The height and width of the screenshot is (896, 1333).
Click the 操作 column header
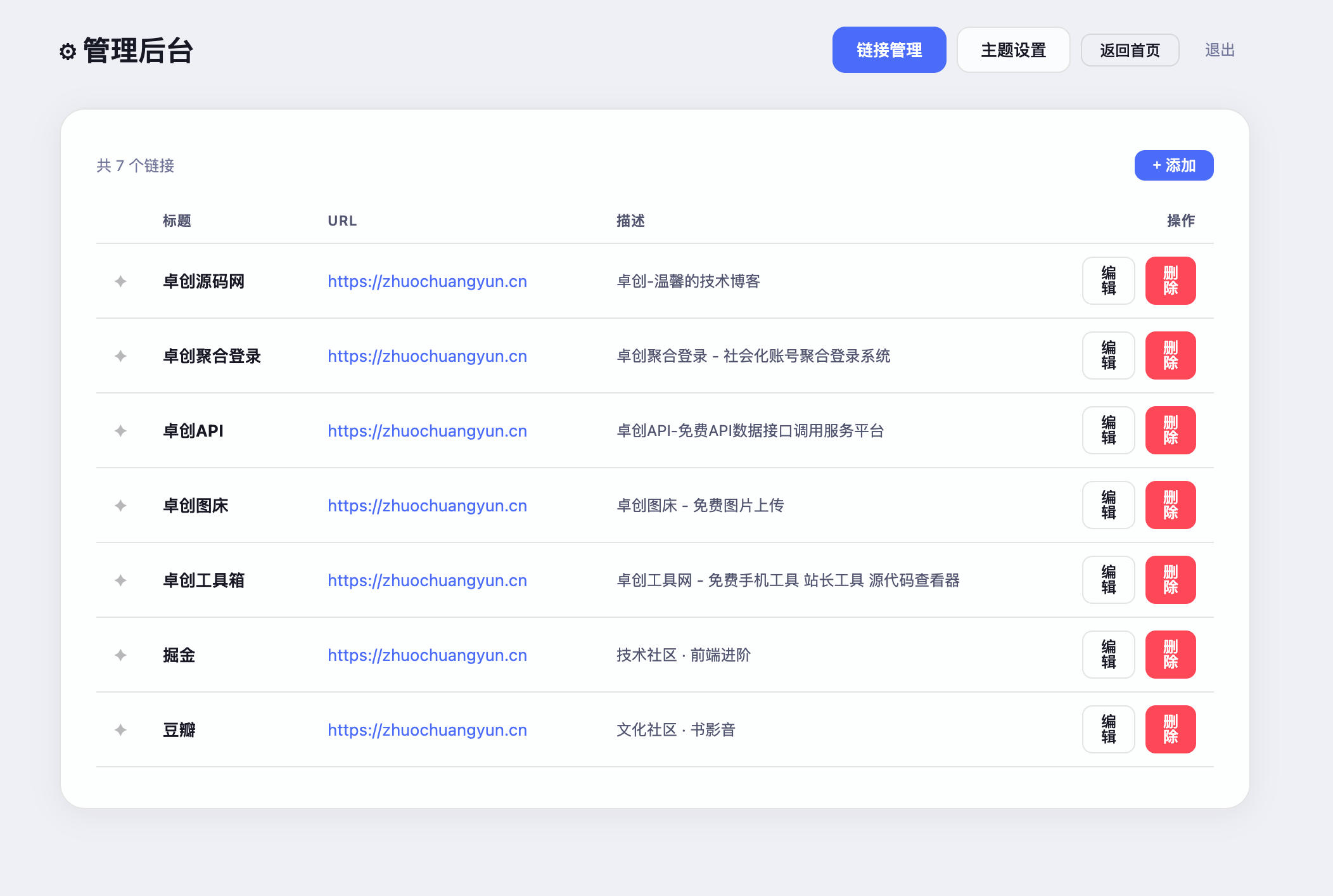coord(1181,221)
